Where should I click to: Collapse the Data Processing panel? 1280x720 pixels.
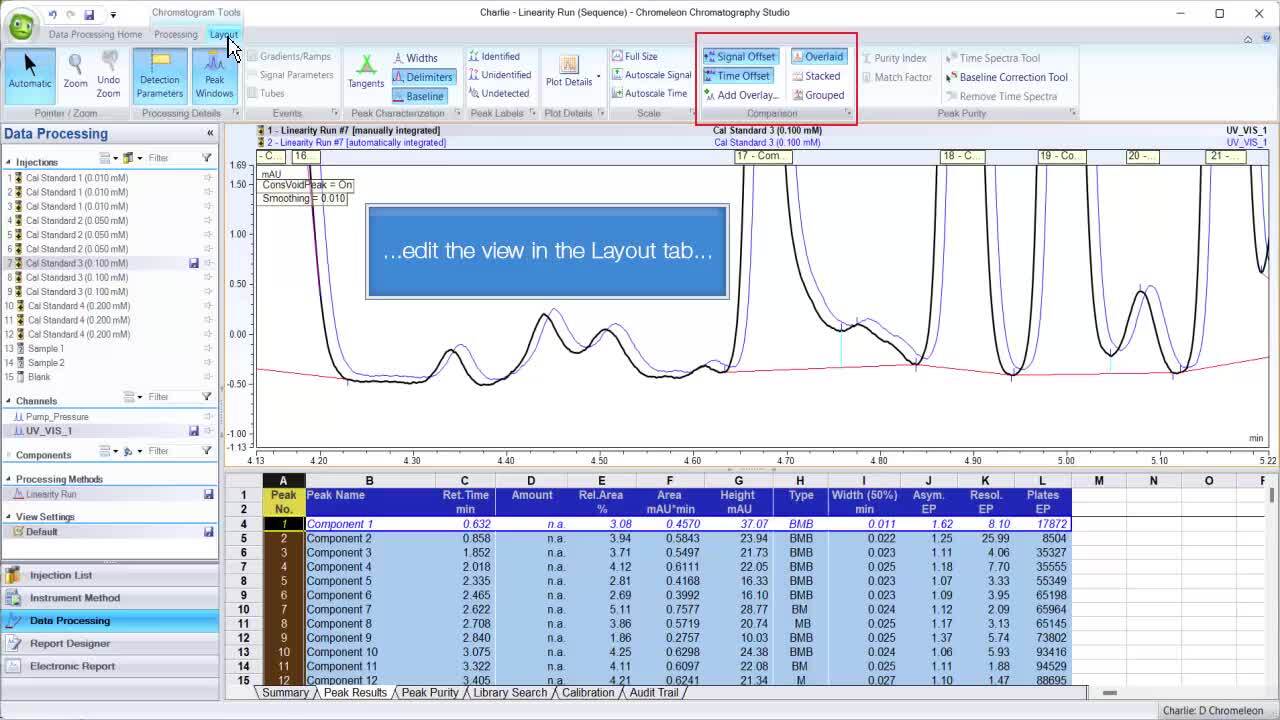pos(210,133)
